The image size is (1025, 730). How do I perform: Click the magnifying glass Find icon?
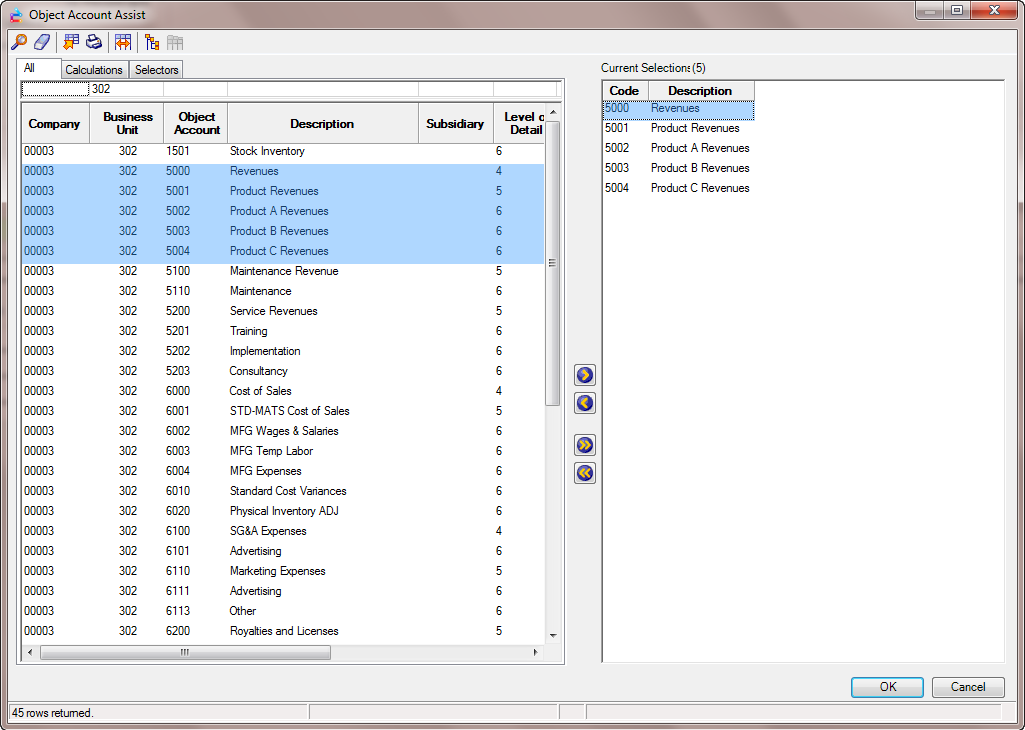pyautogui.click(x=19, y=42)
